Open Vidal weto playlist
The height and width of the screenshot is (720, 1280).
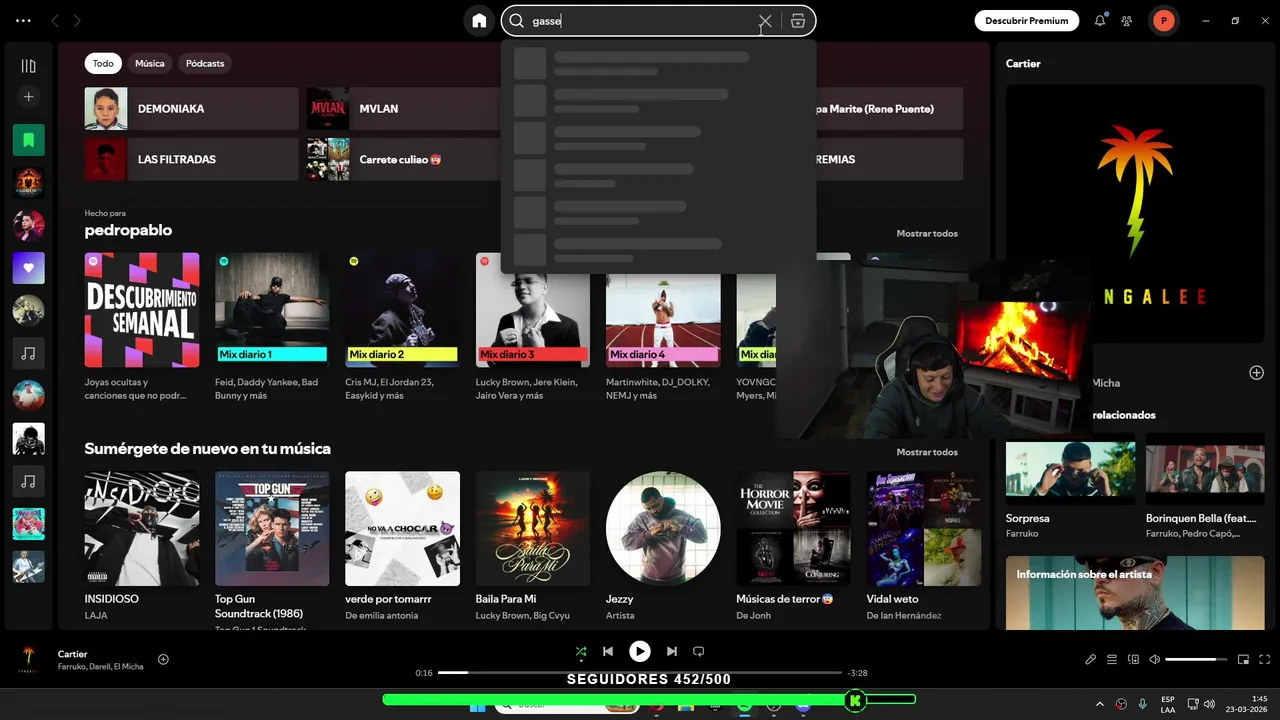tap(924, 528)
